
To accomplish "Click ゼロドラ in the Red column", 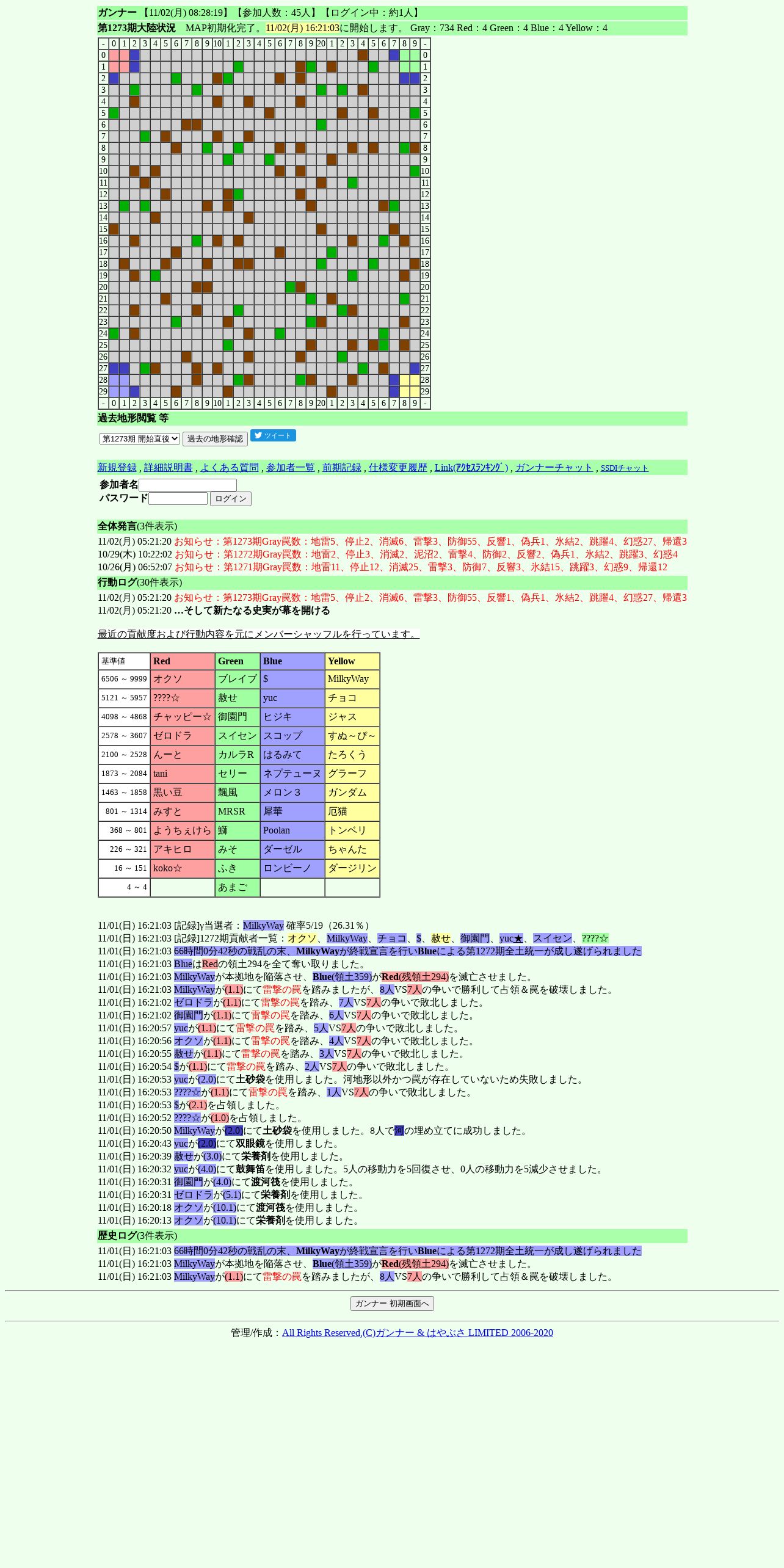I will [x=183, y=736].
